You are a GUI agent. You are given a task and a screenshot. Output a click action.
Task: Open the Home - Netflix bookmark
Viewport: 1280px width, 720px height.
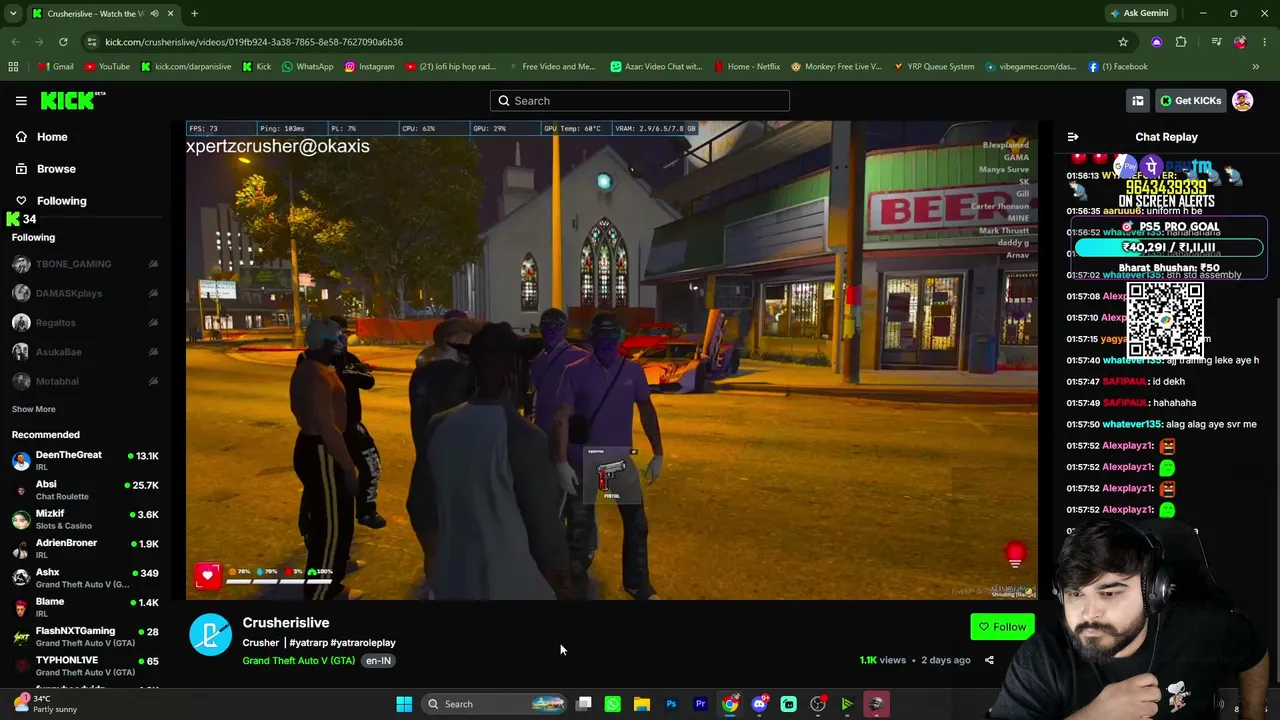coord(747,67)
